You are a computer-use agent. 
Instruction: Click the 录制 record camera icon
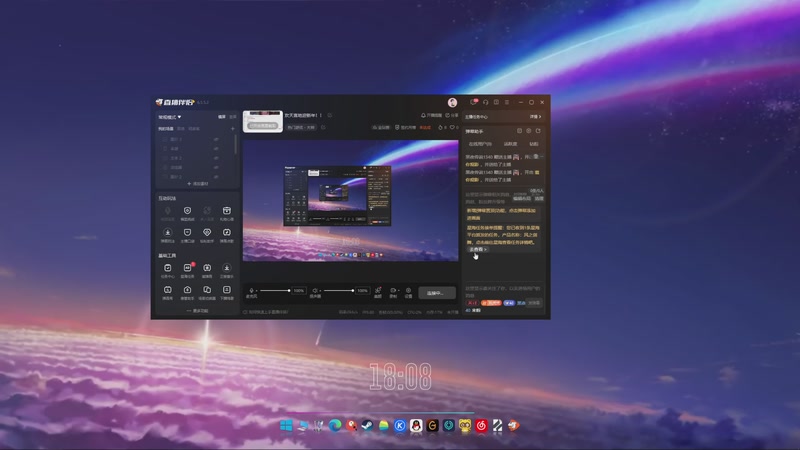[x=393, y=291]
